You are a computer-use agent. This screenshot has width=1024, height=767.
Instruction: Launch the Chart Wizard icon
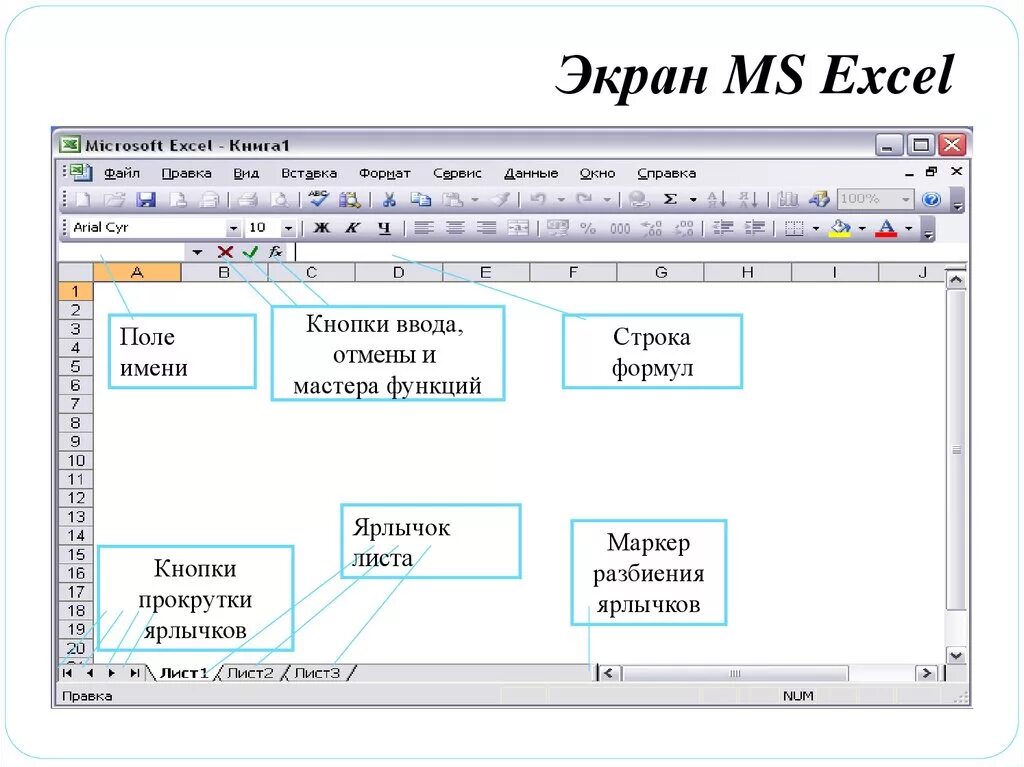[x=788, y=199]
